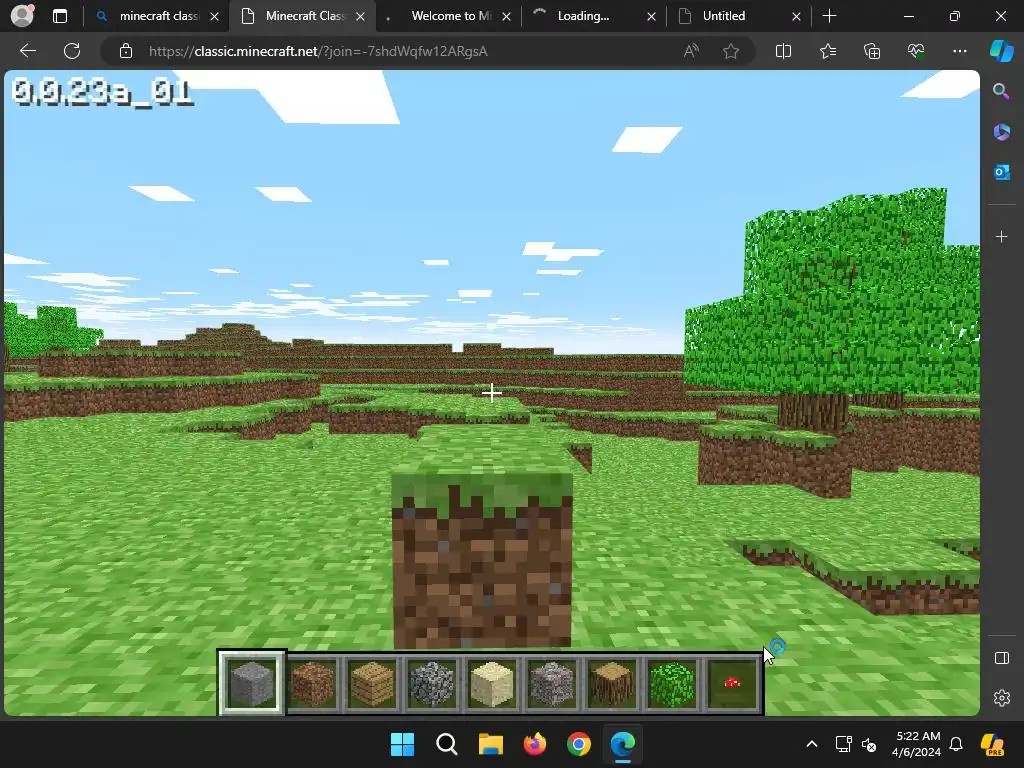Select the red mushroom in hotbar
1024x768 pixels.
[x=732, y=683]
